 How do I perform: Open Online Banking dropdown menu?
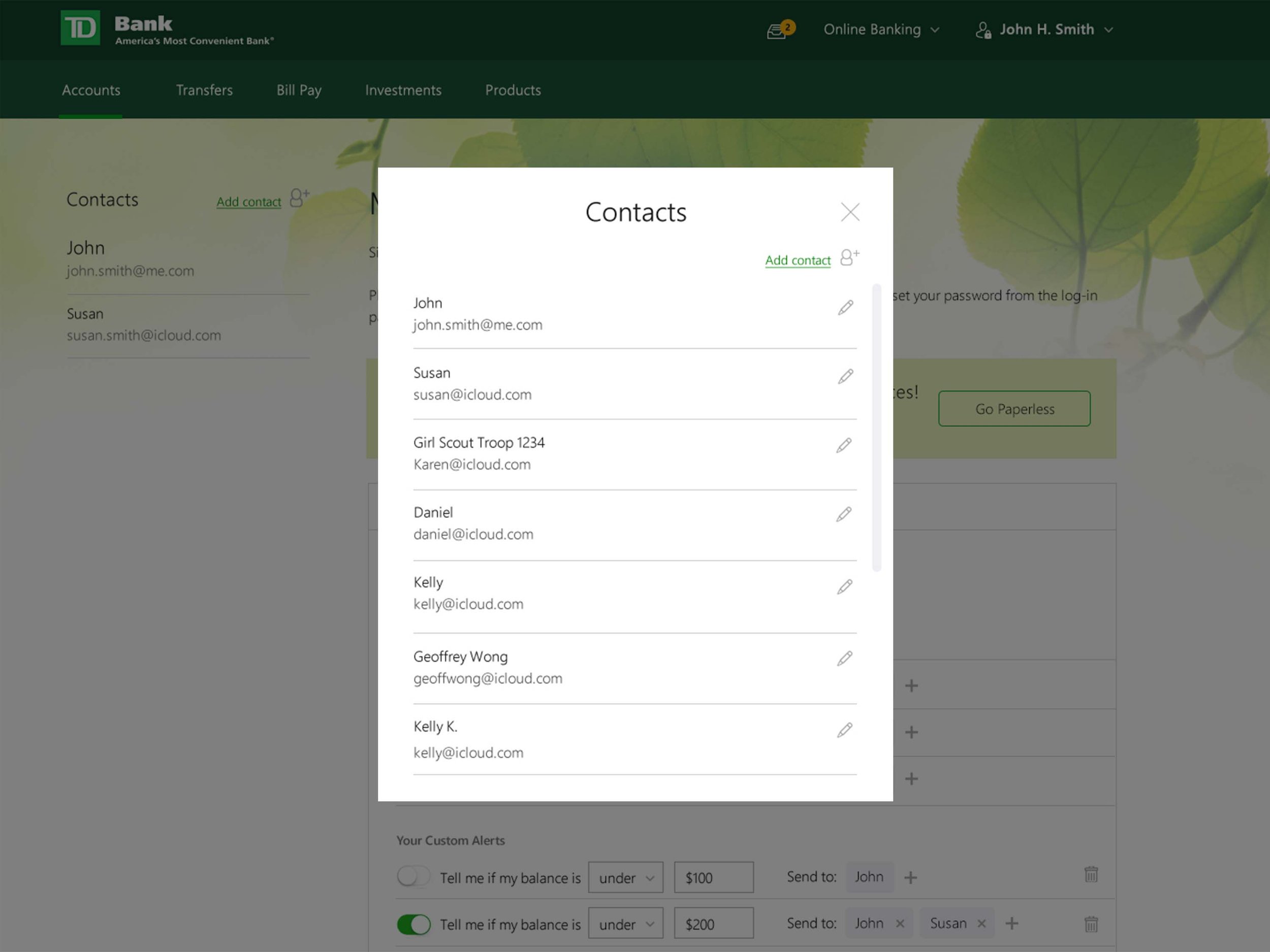(881, 29)
